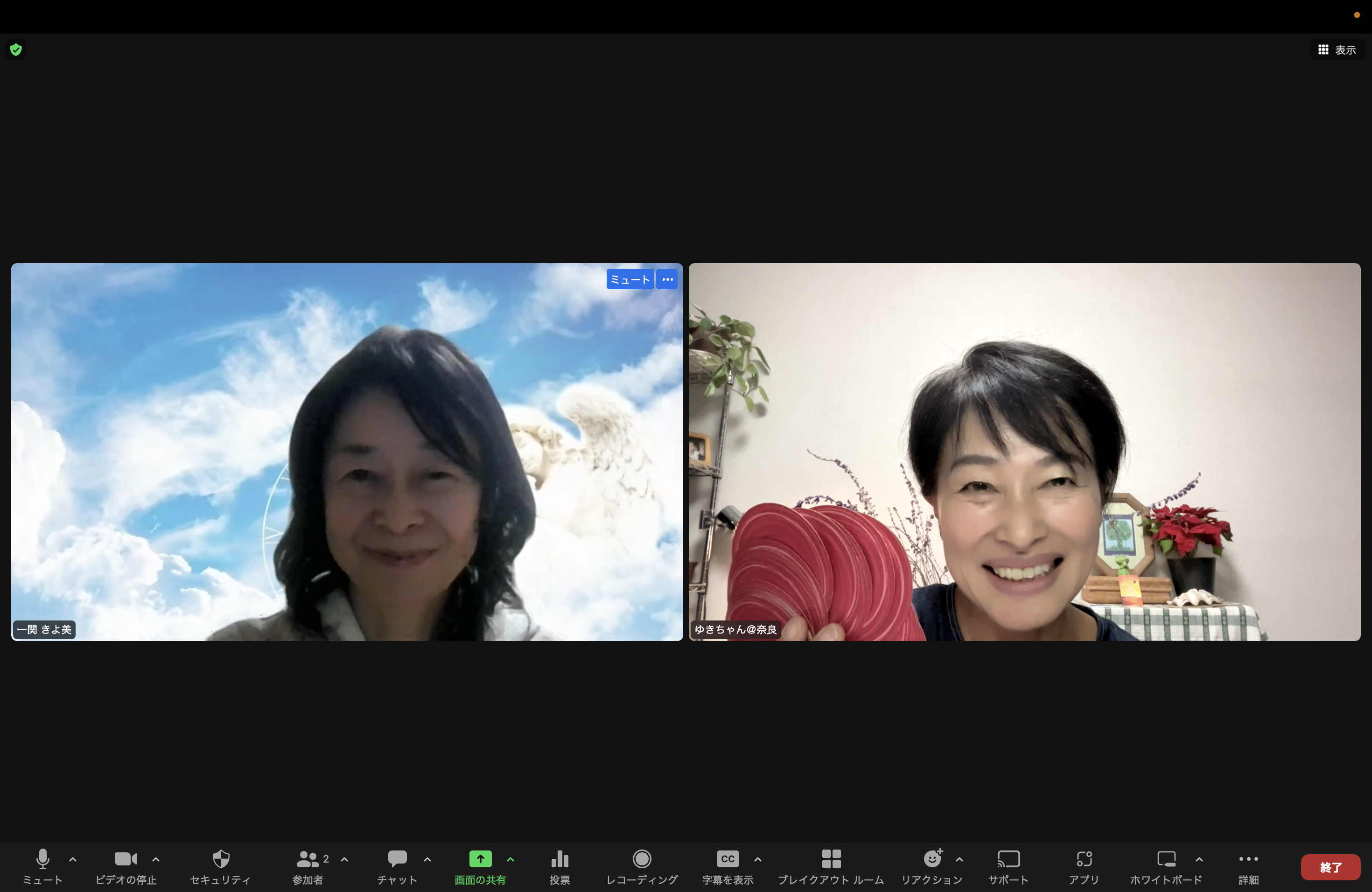Click the green encryption shield icon
Image resolution: width=1372 pixels, height=892 pixels.
pos(16,49)
